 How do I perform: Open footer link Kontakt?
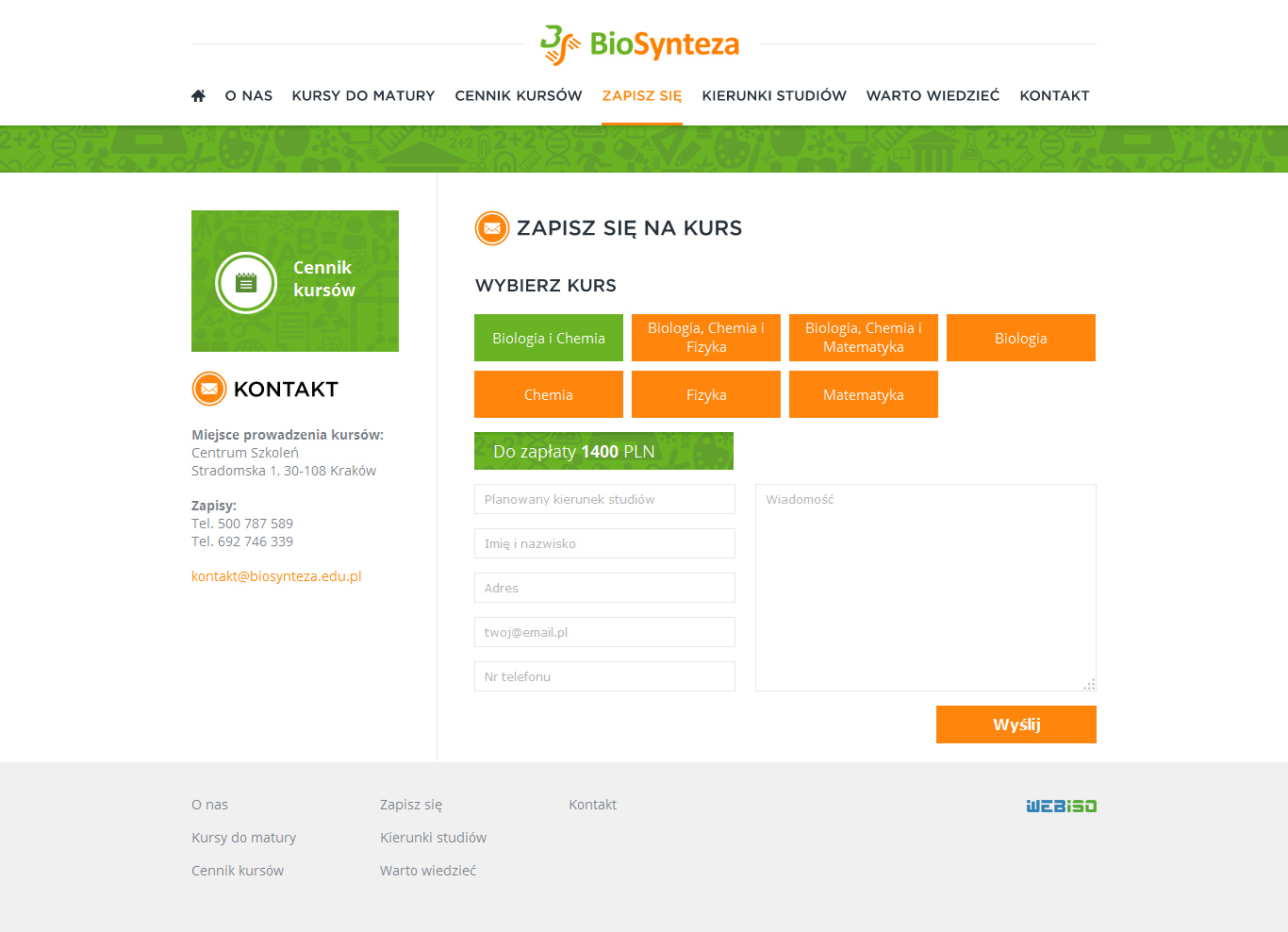pyautogui.click(x=592, y=805)
